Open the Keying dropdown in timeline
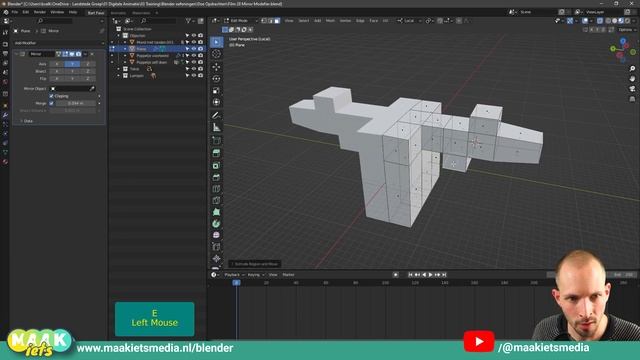 [256, 275]
